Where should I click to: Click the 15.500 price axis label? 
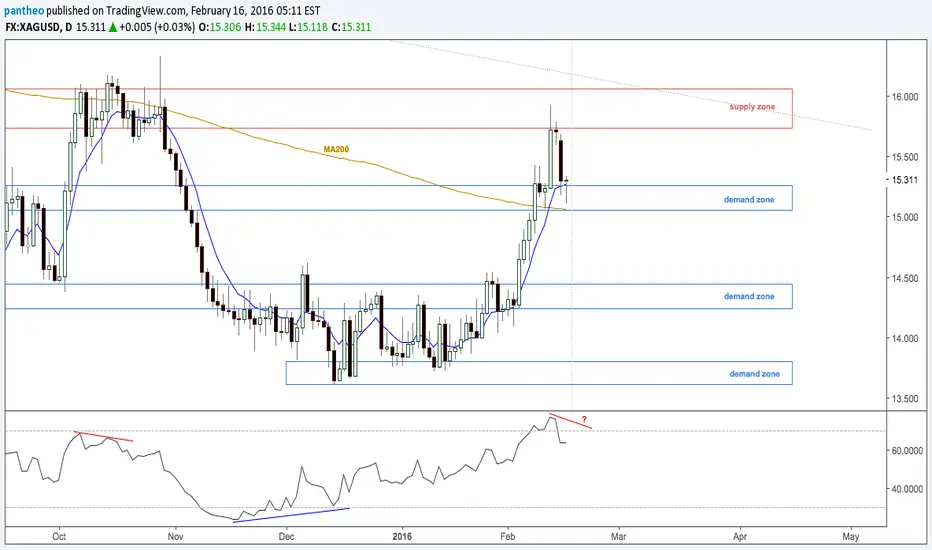[904, 157]
